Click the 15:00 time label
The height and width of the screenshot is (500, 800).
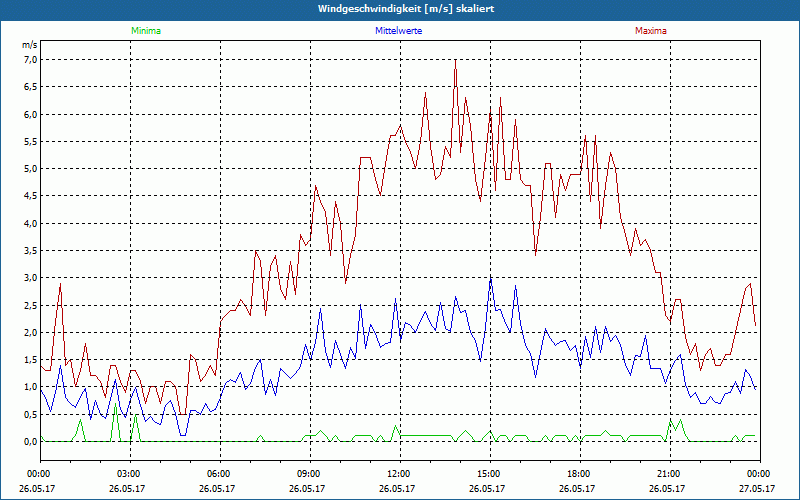490,474
